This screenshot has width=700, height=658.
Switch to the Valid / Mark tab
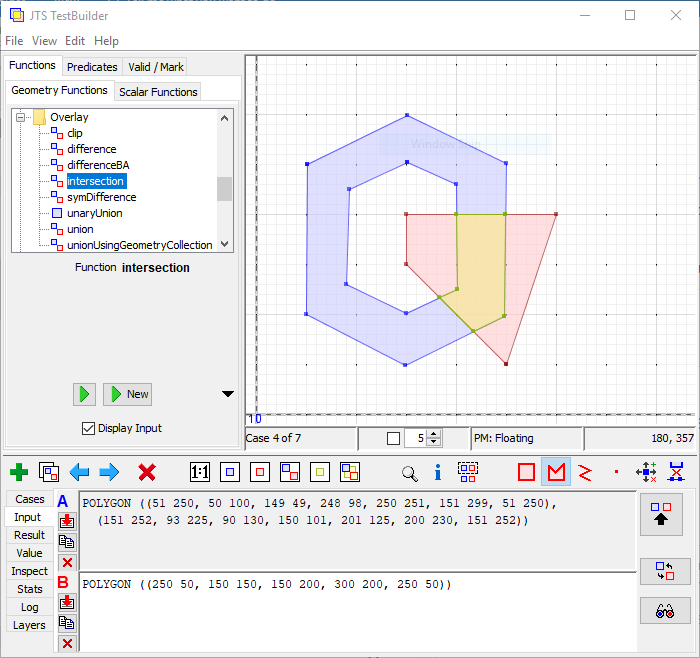(156, 67)
